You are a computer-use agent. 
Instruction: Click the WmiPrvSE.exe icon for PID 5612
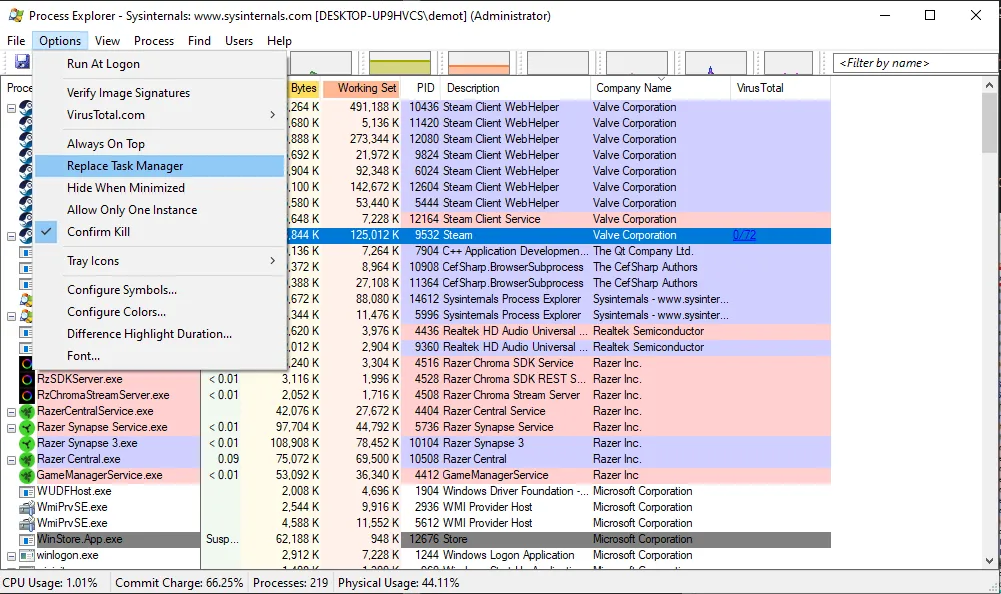(x=26, y=523)
